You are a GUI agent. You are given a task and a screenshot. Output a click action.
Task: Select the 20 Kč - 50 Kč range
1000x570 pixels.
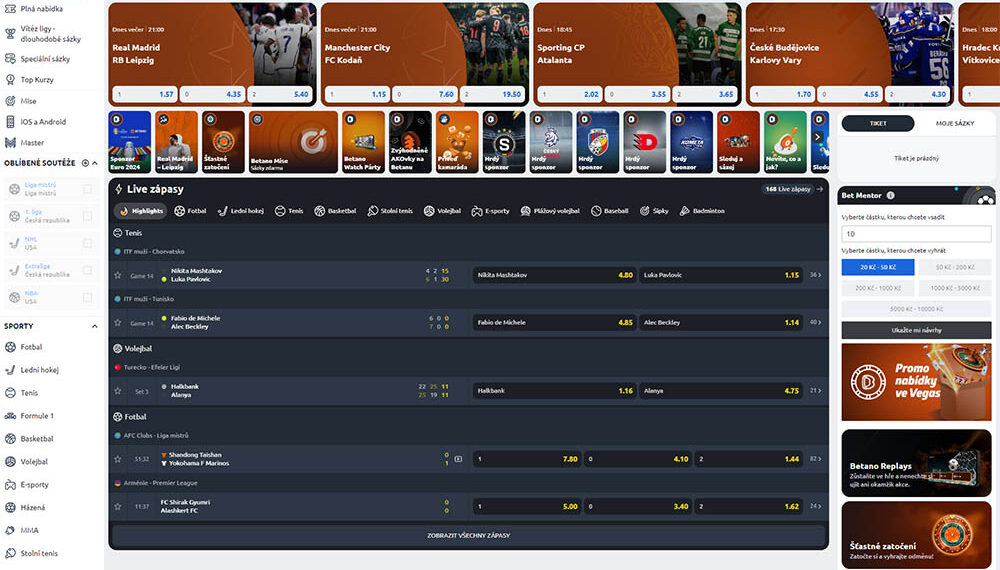[x=878, y=267]
